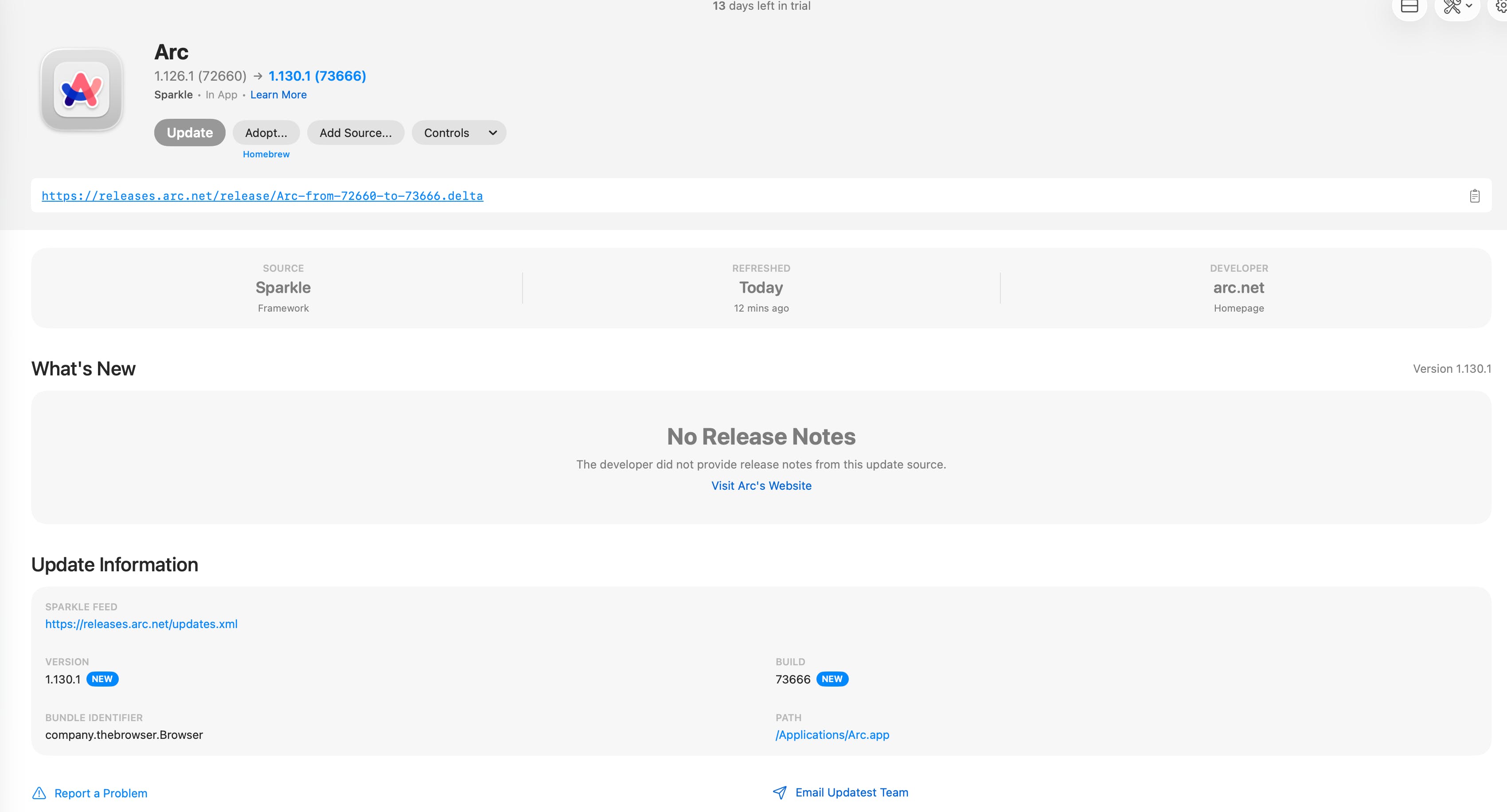Open the Sparkle feed updates.xml link
The height and width of the screenshot is (812, 1507).
tap(141, 624)
